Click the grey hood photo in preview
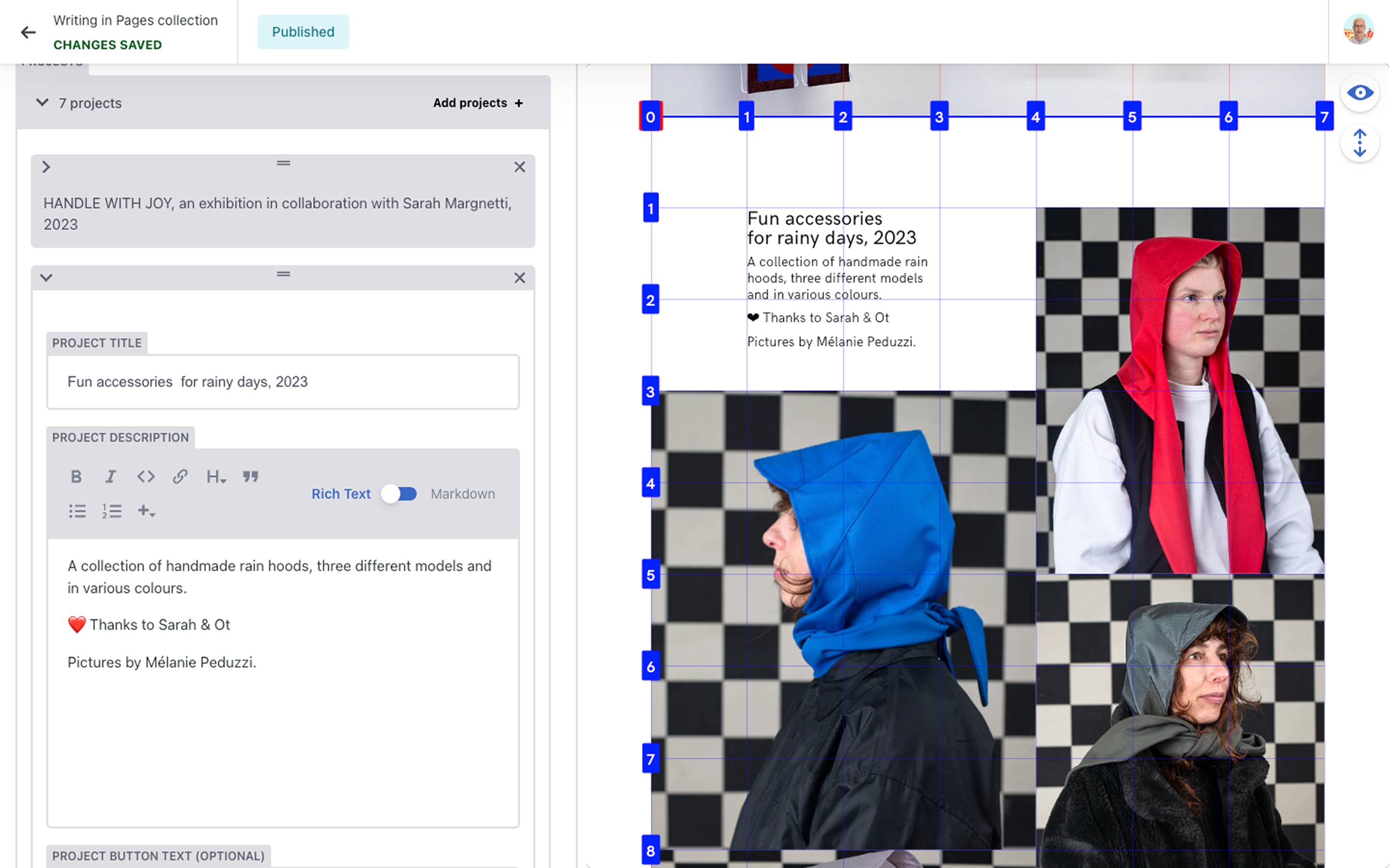The height and width of the screenshot is (868, 1389). pyautogui.click(x=1180, y=721)
